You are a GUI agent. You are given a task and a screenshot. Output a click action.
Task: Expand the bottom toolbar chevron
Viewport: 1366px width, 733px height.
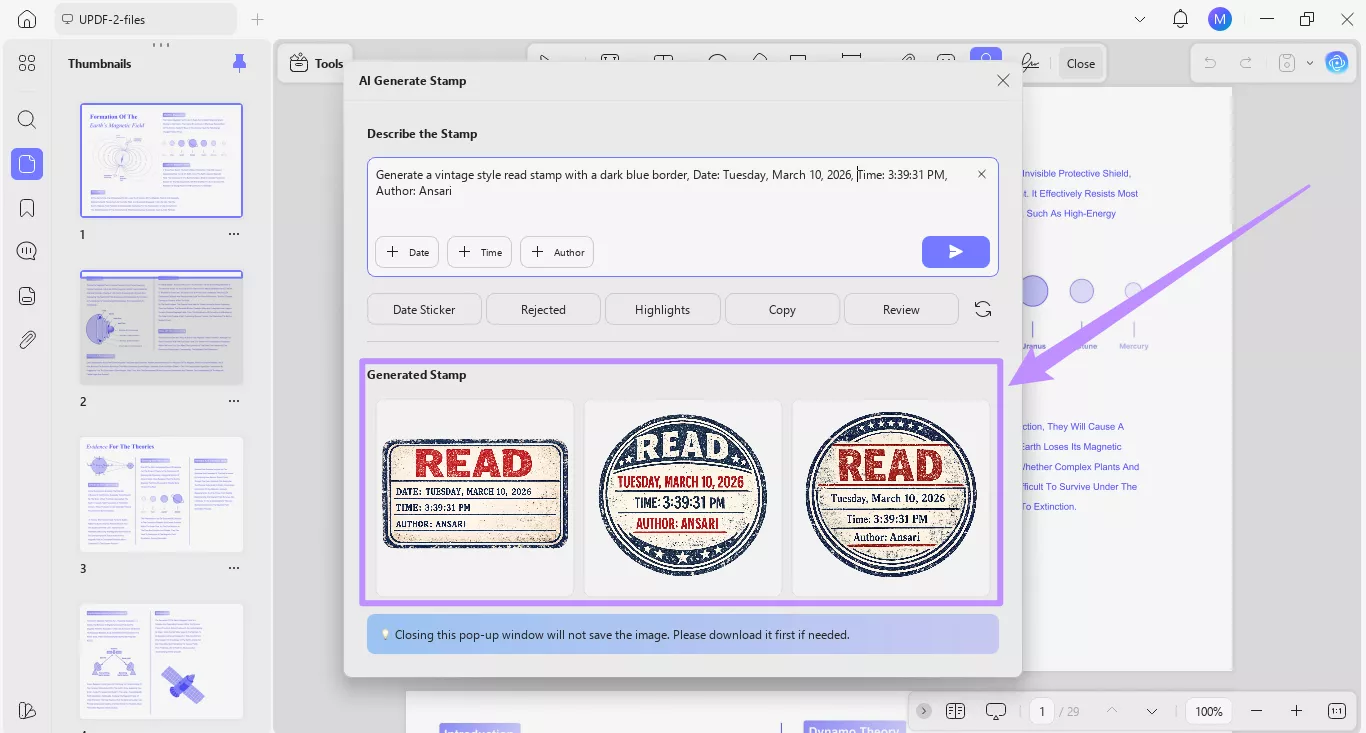pos(924,711)
